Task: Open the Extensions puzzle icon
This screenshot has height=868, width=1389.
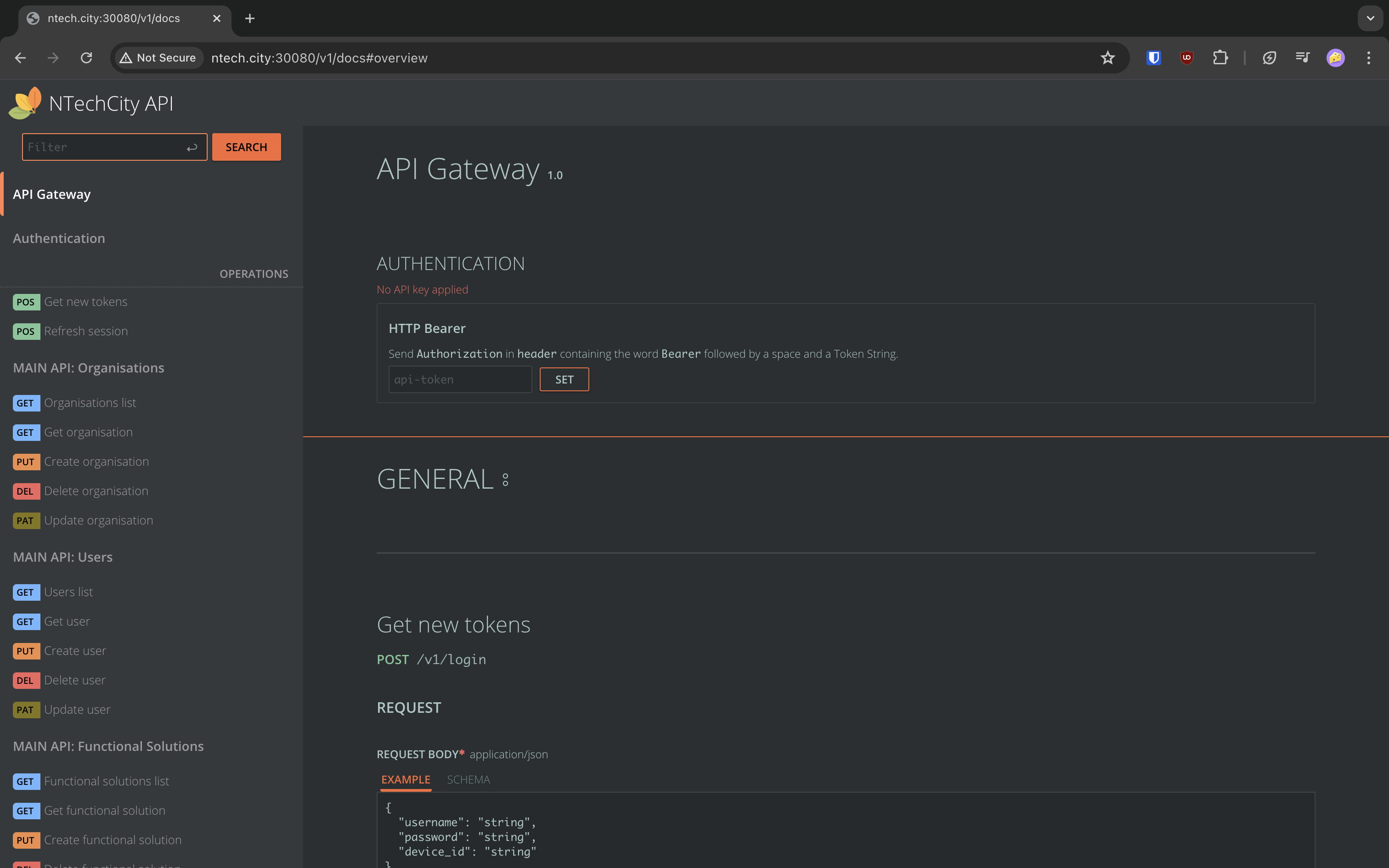Action: (1220, 58)
